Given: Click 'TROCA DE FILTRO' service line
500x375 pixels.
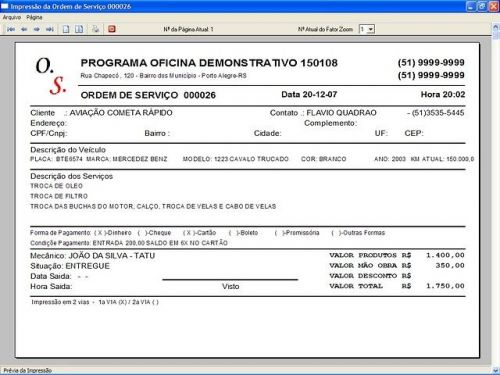Looking at the screenshot, I should pos(59,196).
